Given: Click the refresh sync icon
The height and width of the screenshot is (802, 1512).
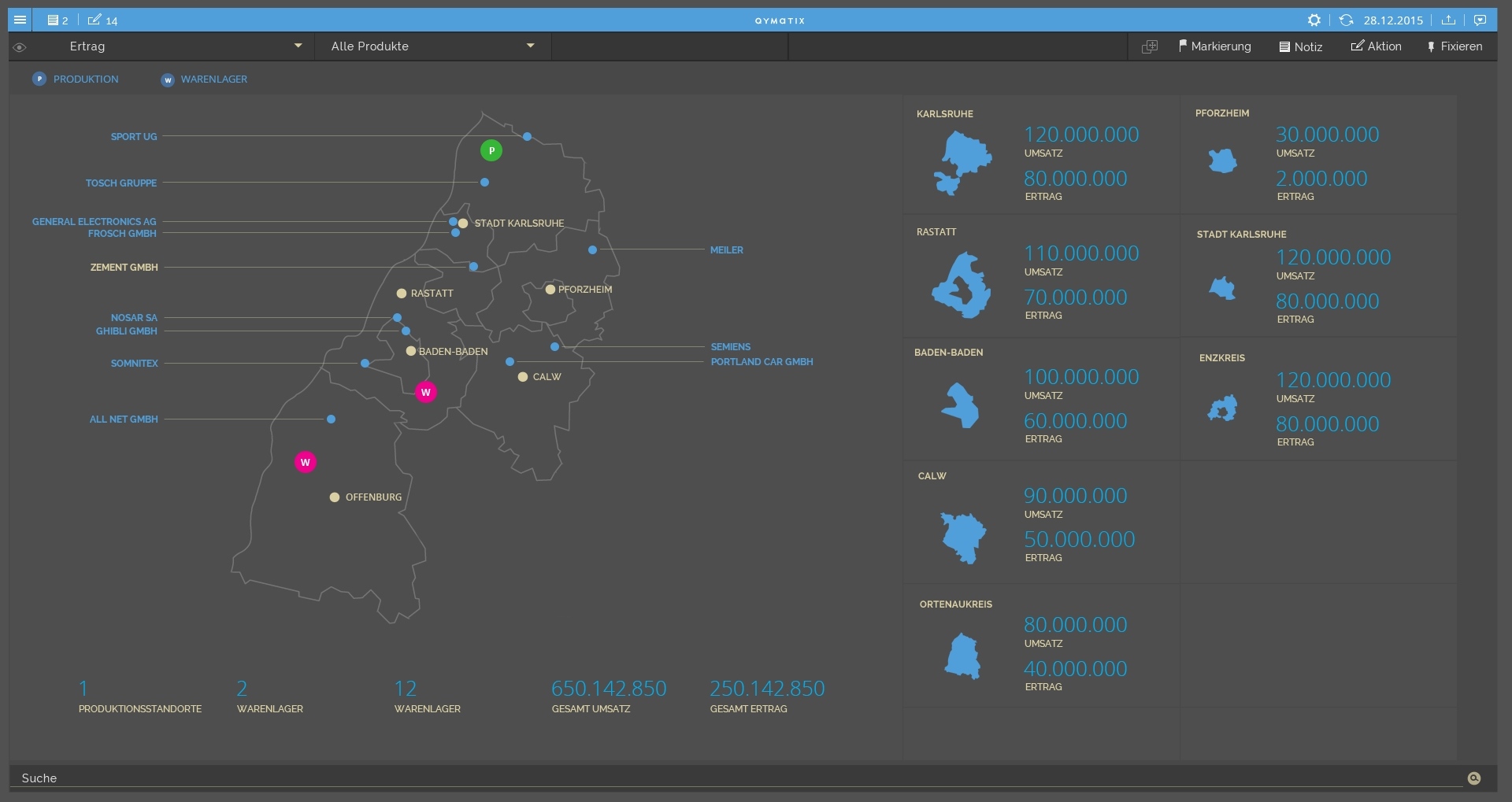Looking at the screenshot, I should tap(1346, 20).
